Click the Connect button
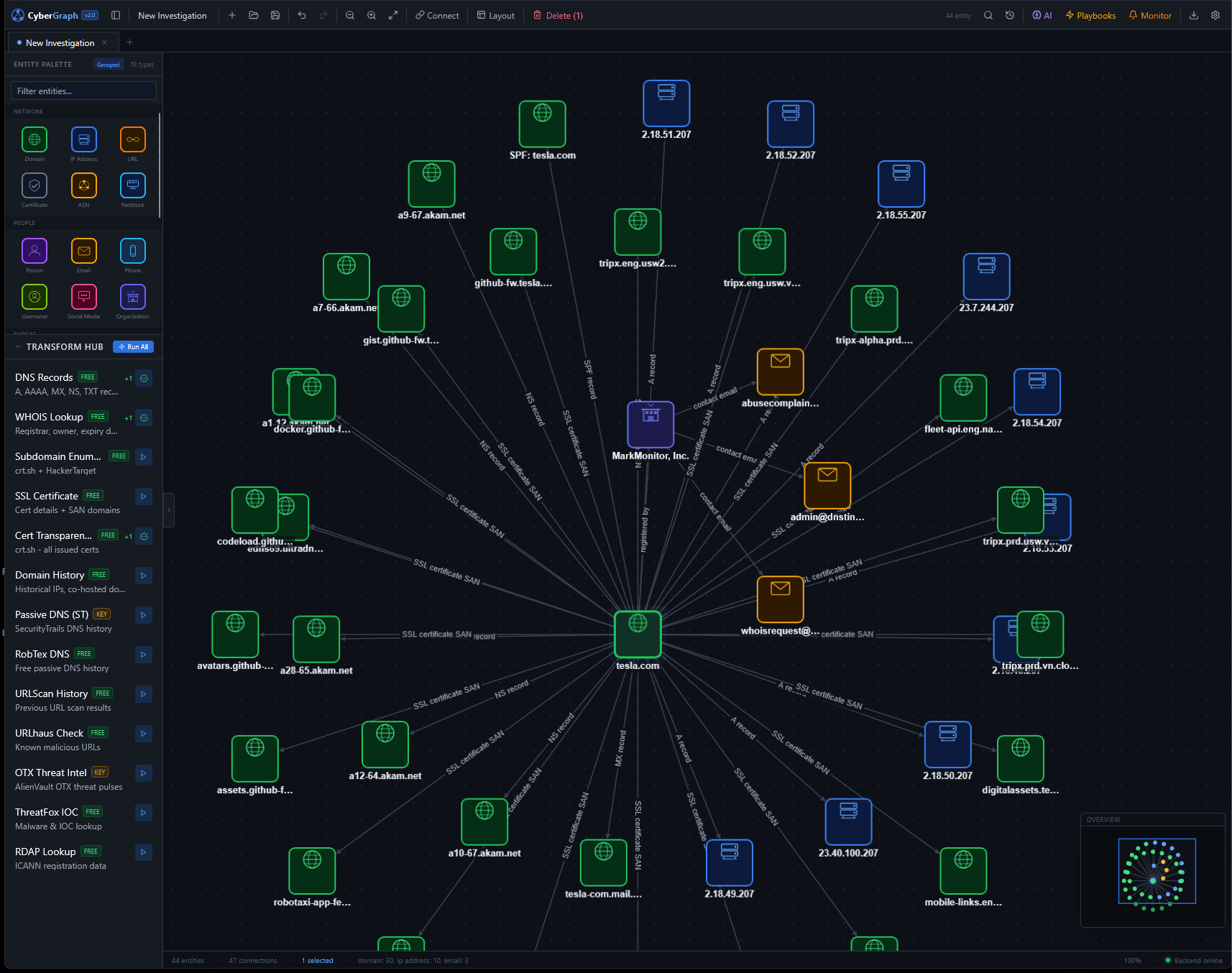The height and width of the screenshot is (973, 1232). (437, 15)
